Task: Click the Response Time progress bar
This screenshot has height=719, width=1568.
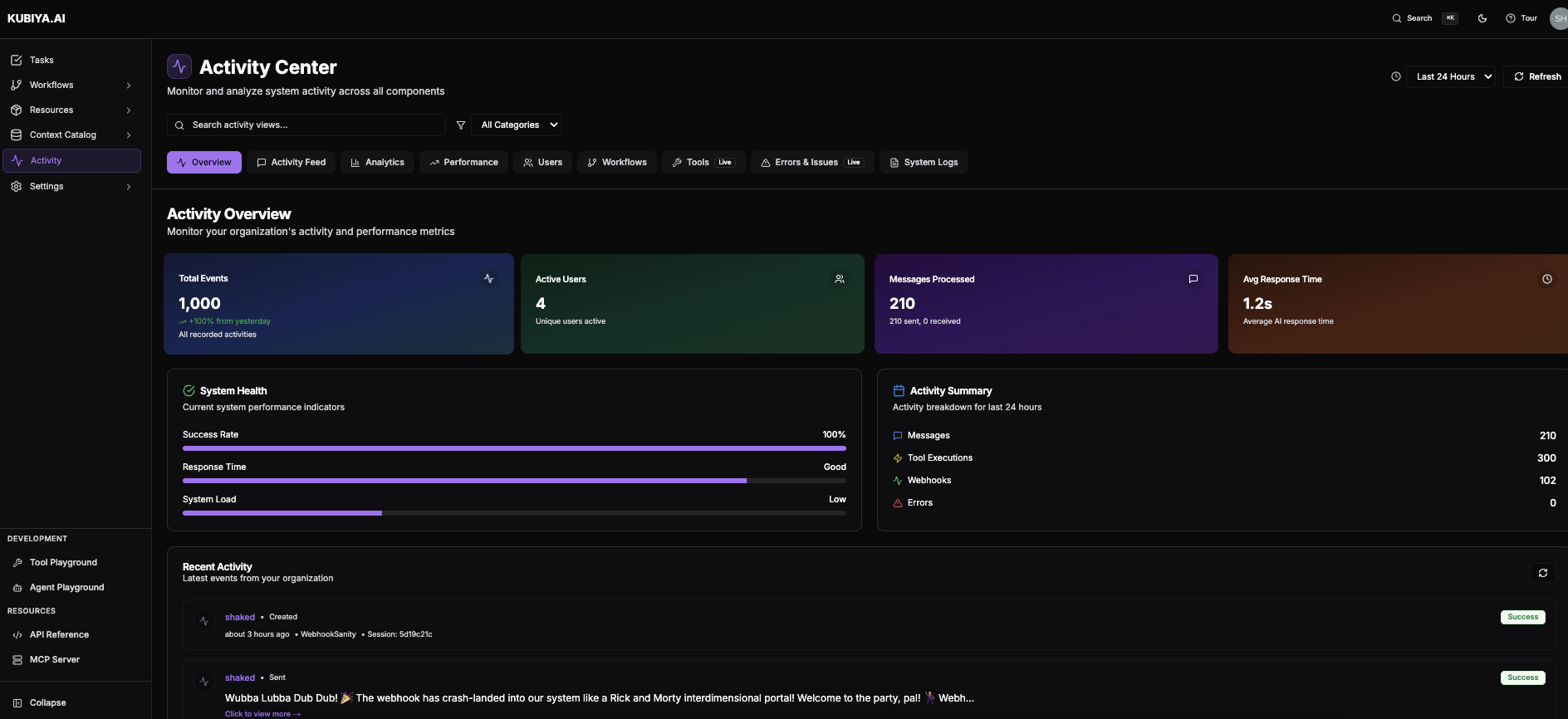Action: click(514, 481)
